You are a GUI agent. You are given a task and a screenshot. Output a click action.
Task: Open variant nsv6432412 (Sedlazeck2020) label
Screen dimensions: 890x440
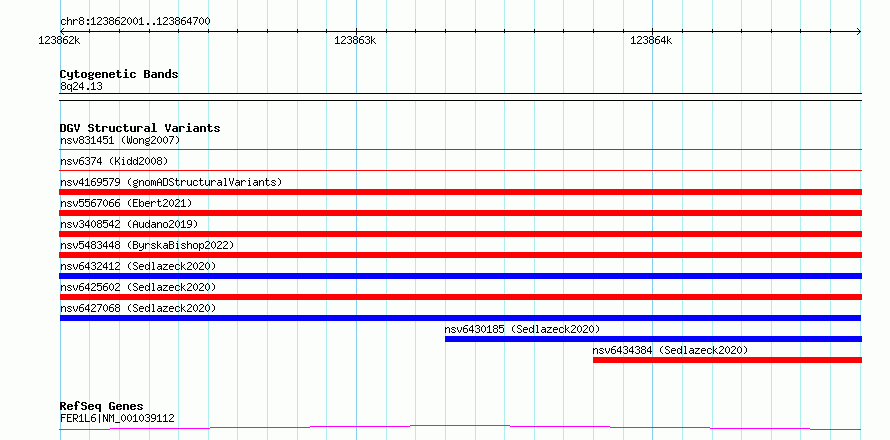coord(138,266)
